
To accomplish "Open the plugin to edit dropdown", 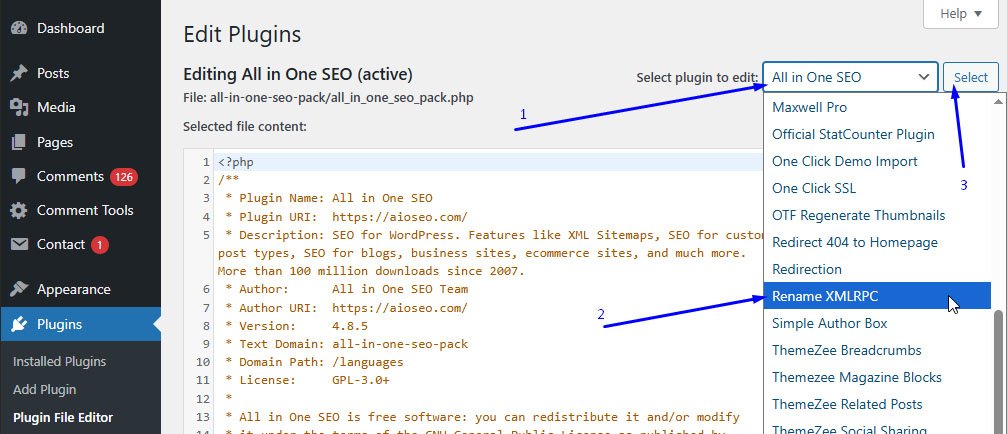I will 850,77.
